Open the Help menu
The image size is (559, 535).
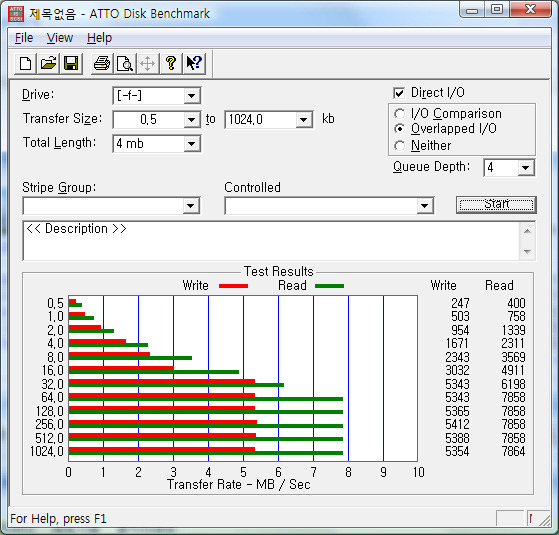tap(99, 38)
